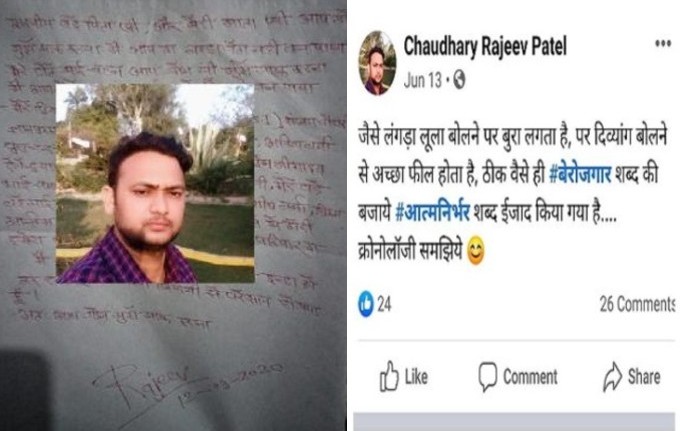Show who reacted via the 24 count
Viewport: 680px width, 431px height.
384,304
